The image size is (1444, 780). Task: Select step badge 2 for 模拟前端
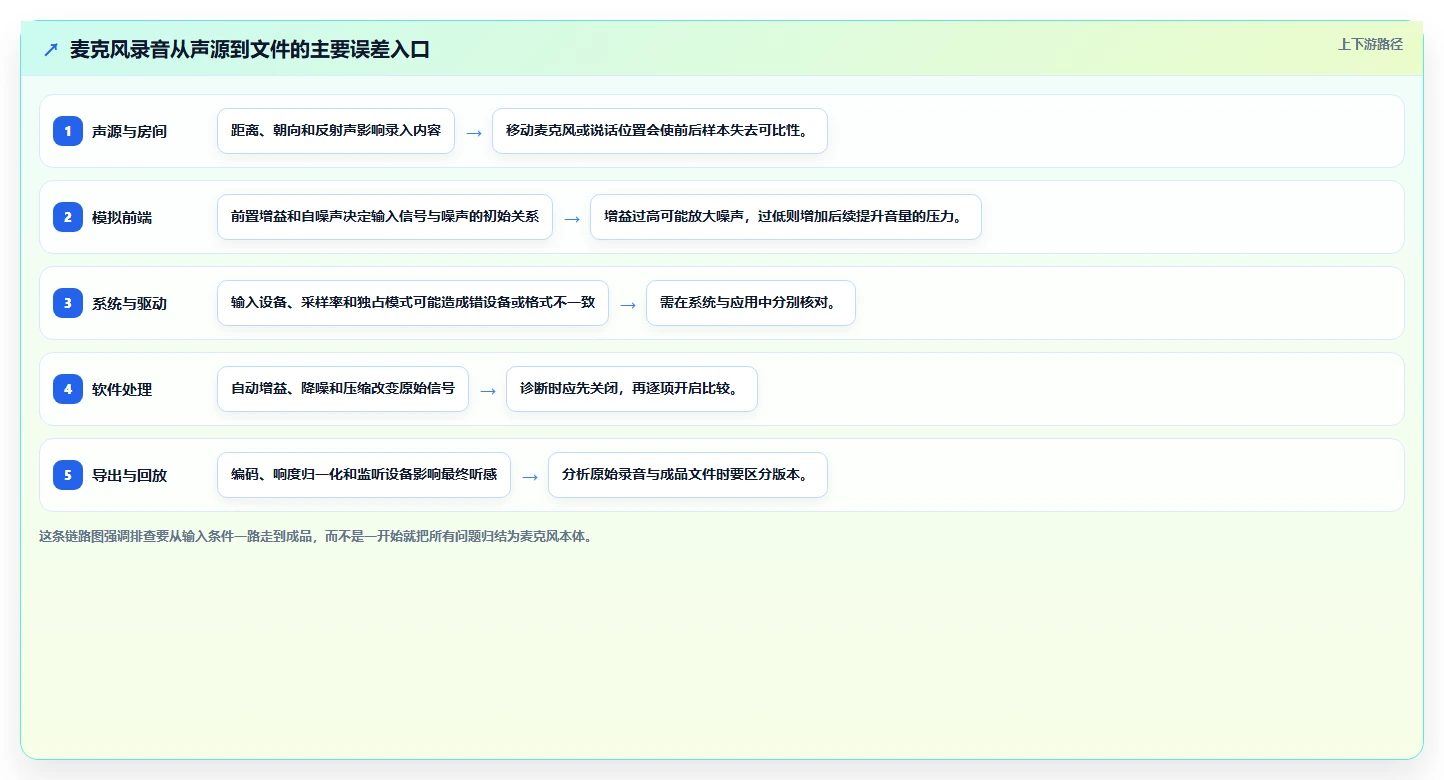point(68,217)
